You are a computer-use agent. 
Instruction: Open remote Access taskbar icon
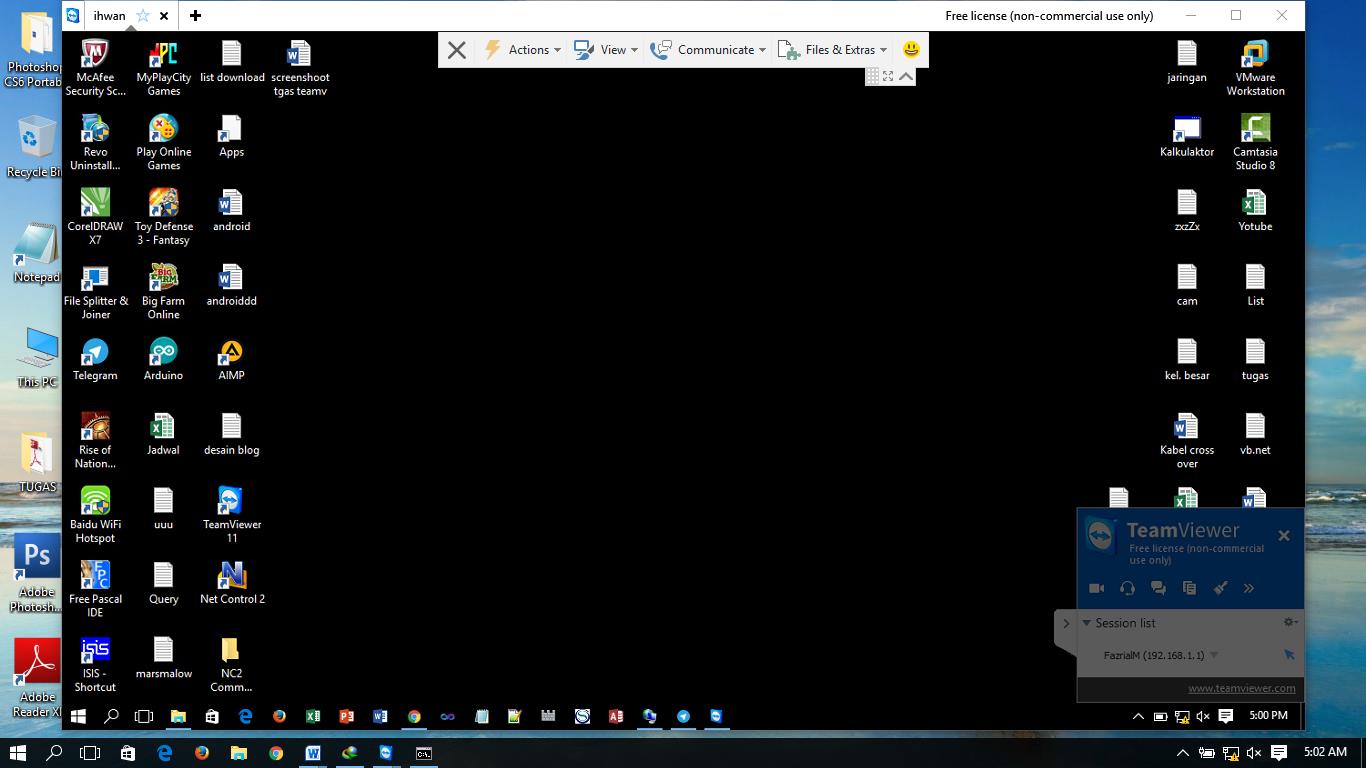616,716
